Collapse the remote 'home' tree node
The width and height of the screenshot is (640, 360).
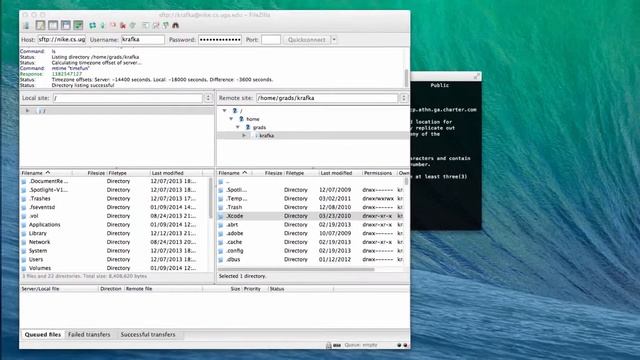click(x=231, y=119)
